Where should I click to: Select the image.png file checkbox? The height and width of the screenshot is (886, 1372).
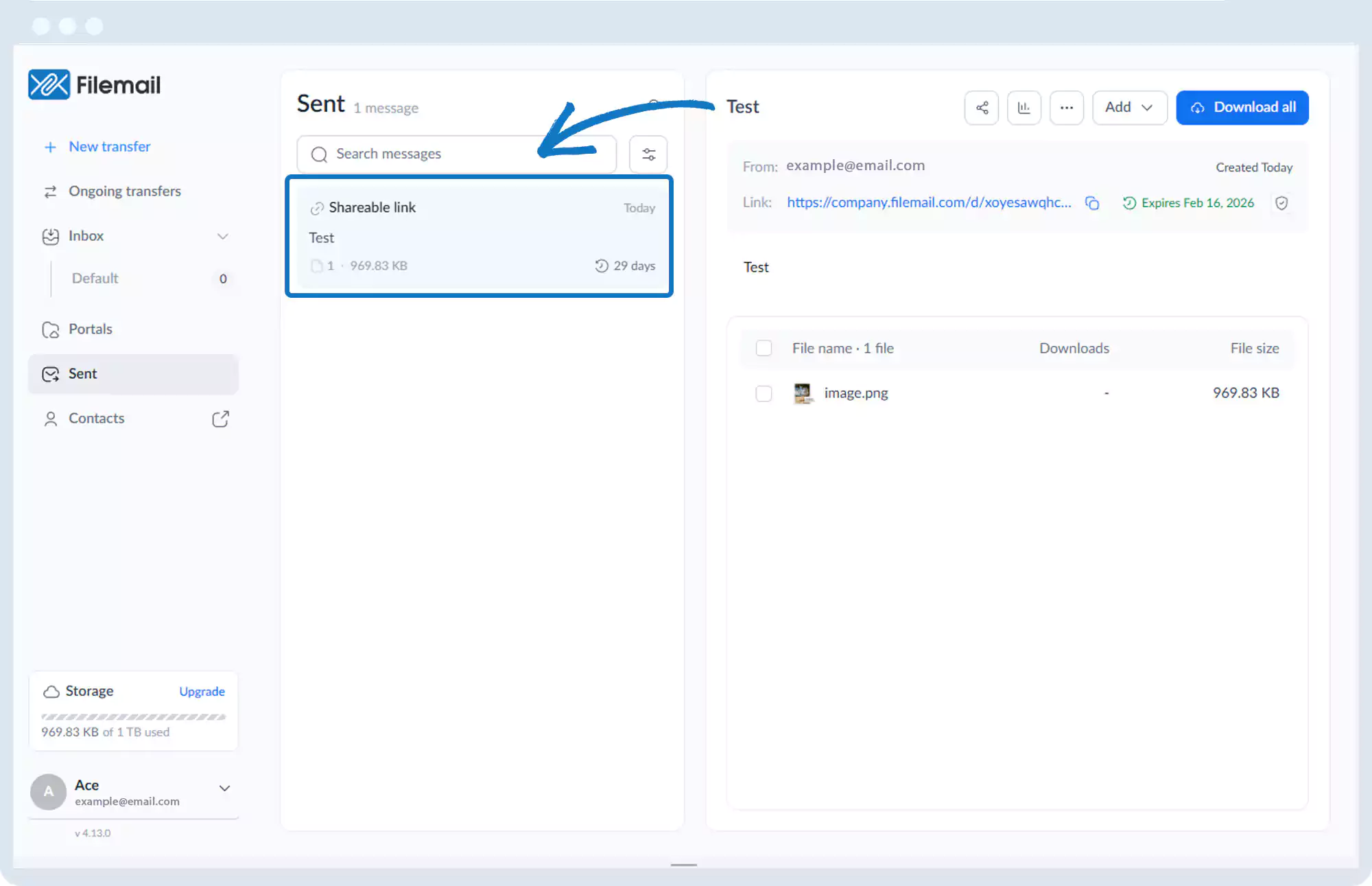[x=764, y=393]
